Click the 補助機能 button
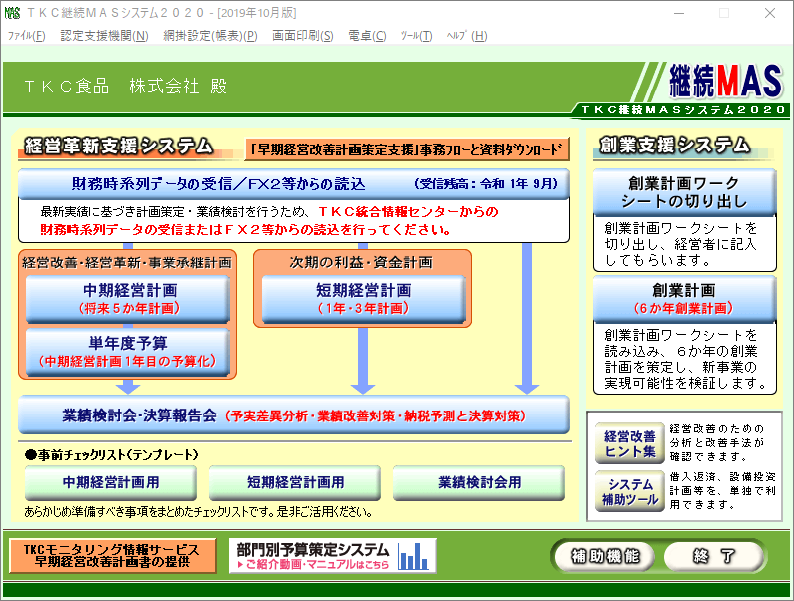Viewport: 794px width, 601px height. click(605, 556)
